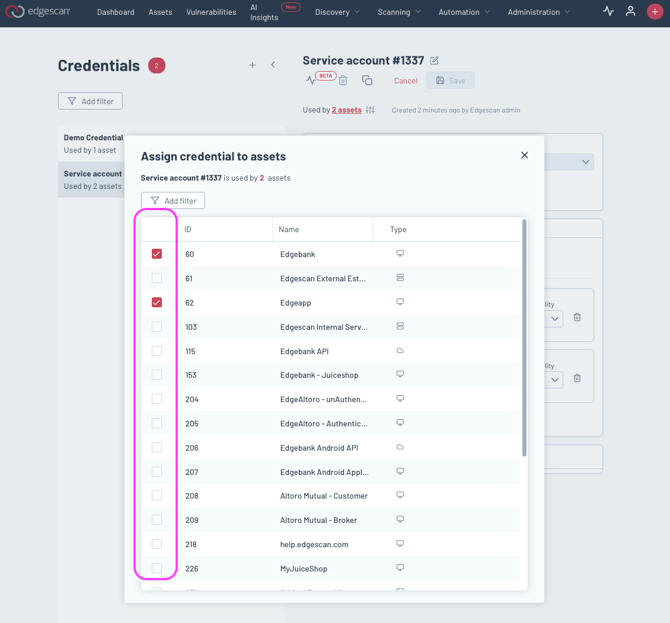Open the Scanning dropdown menu
Screen dimensions: 670x623
(399, 12)
